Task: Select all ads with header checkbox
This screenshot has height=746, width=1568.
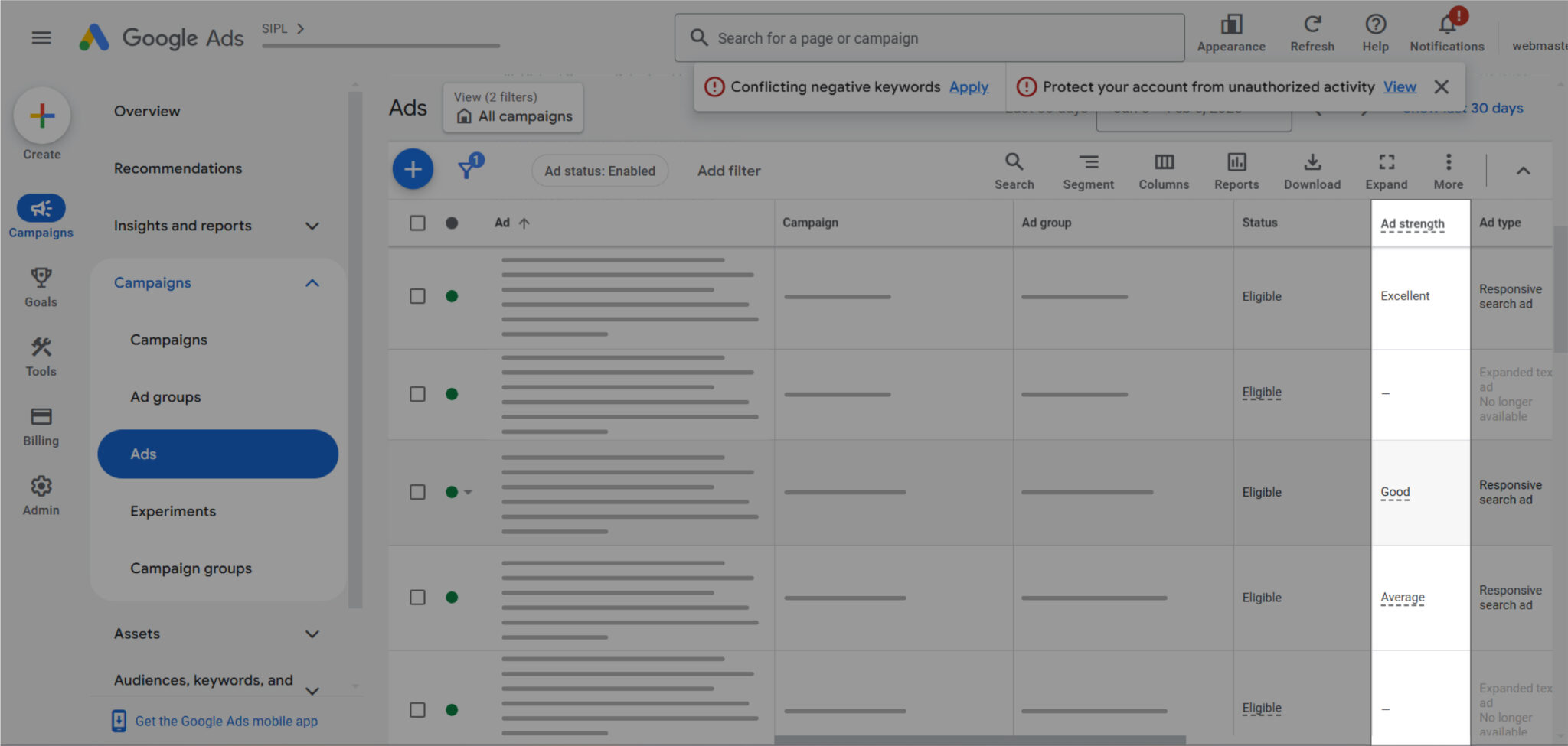Action: point(417,223)
